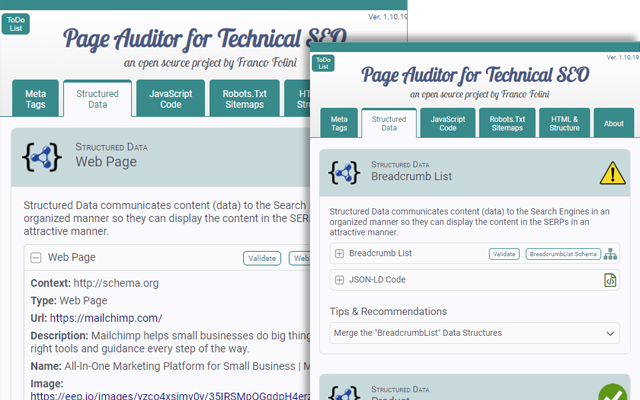Click the front window Page Auditor title
640x400 pixels.
pyautogui.click(x=475, y=75)
